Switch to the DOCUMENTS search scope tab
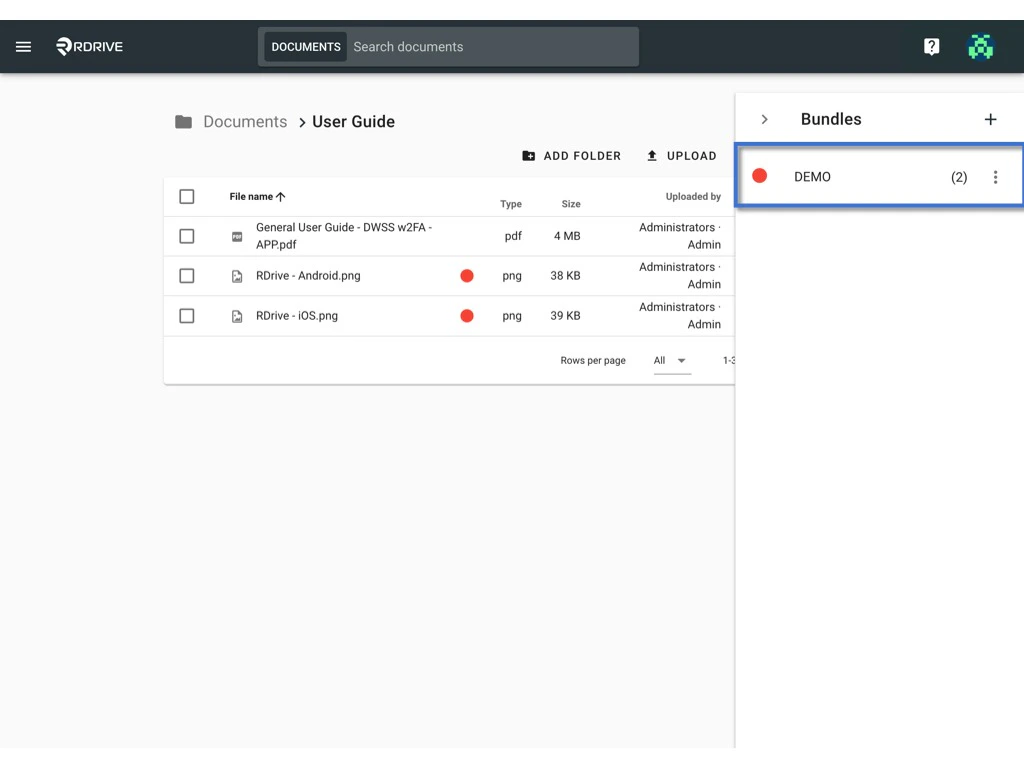The width and height of the screenshot is (1024, 768). coord(305,46)
